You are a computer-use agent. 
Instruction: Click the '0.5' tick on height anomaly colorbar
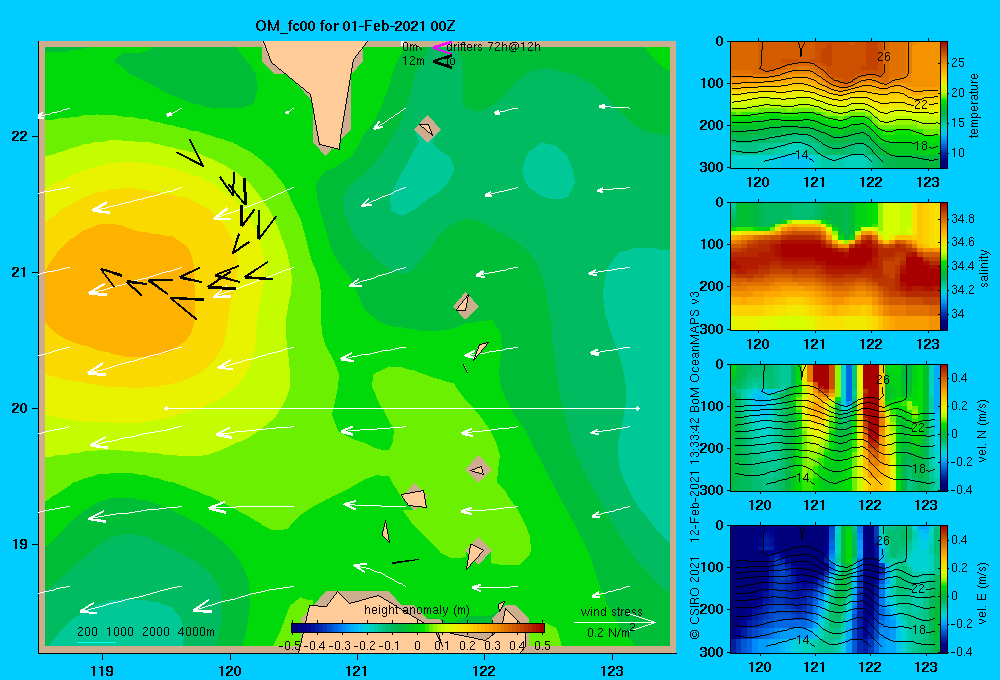tap(543, 645)
